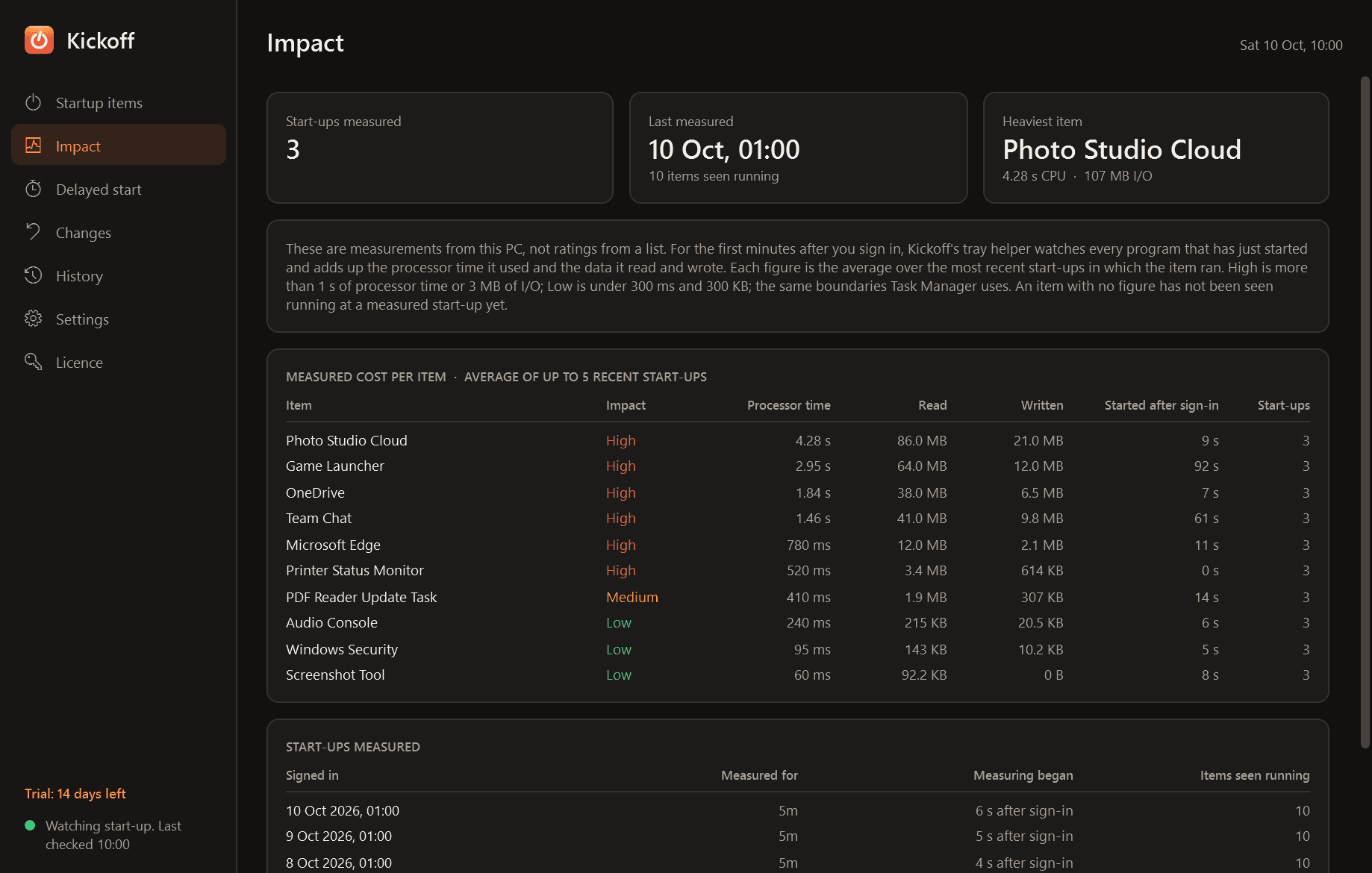
Task: Open Startup items via its power icon
Action: pyautogui.click(x=33, y=102)
